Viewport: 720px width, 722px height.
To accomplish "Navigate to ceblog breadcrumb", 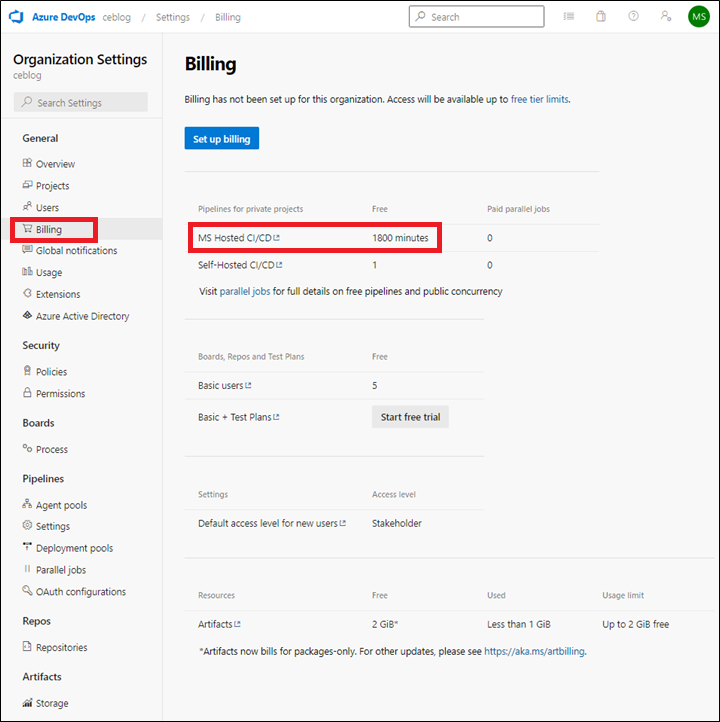I will 116,17.
